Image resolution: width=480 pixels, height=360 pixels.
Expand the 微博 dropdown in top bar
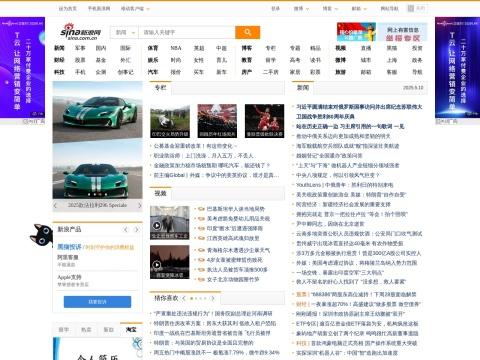coord(301,9)
